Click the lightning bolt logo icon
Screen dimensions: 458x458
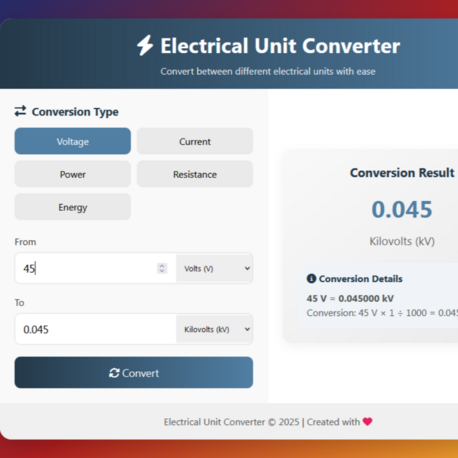[145, 45]
